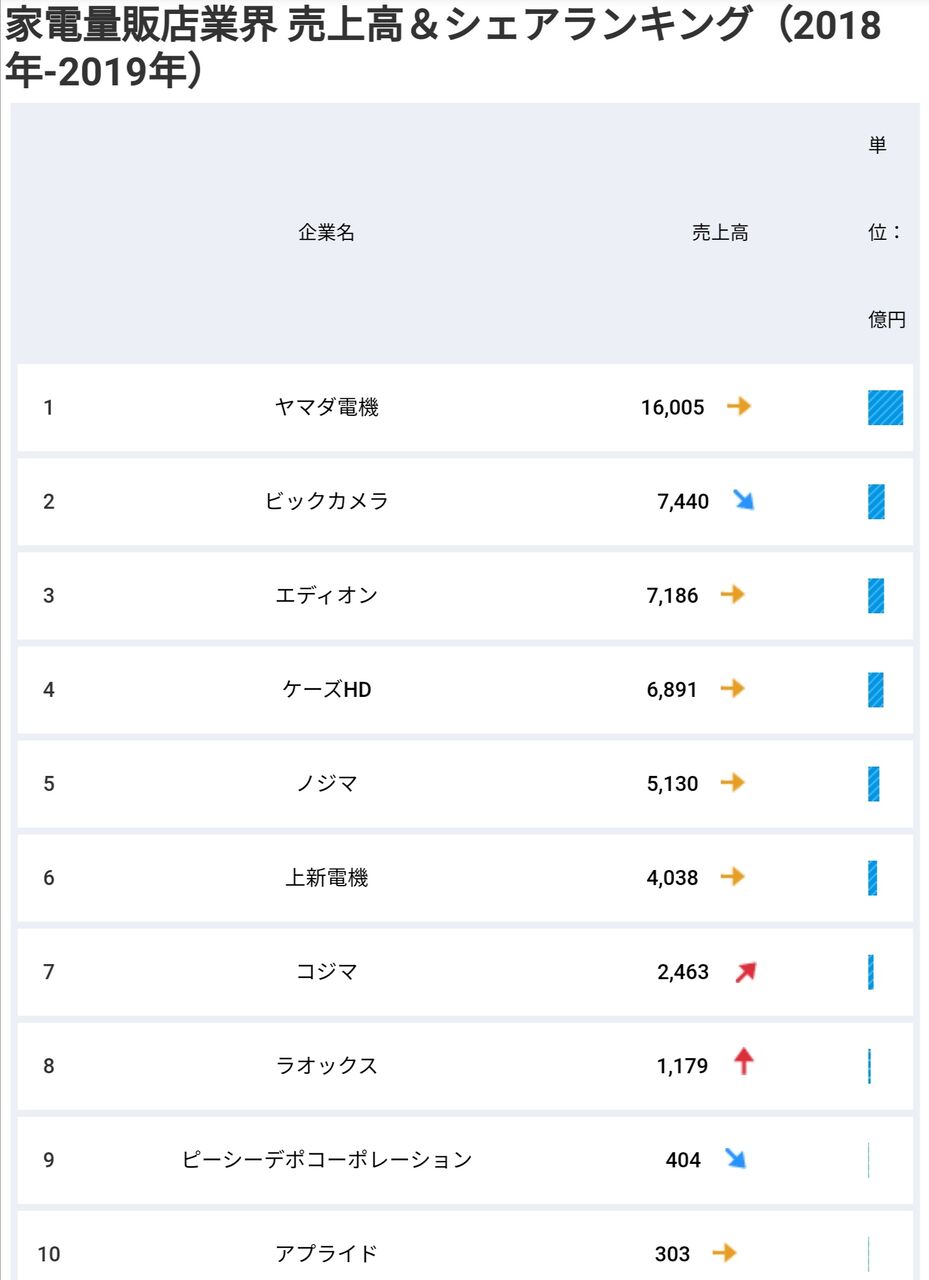Click the 企業名 column header

[x=327, y=233]
